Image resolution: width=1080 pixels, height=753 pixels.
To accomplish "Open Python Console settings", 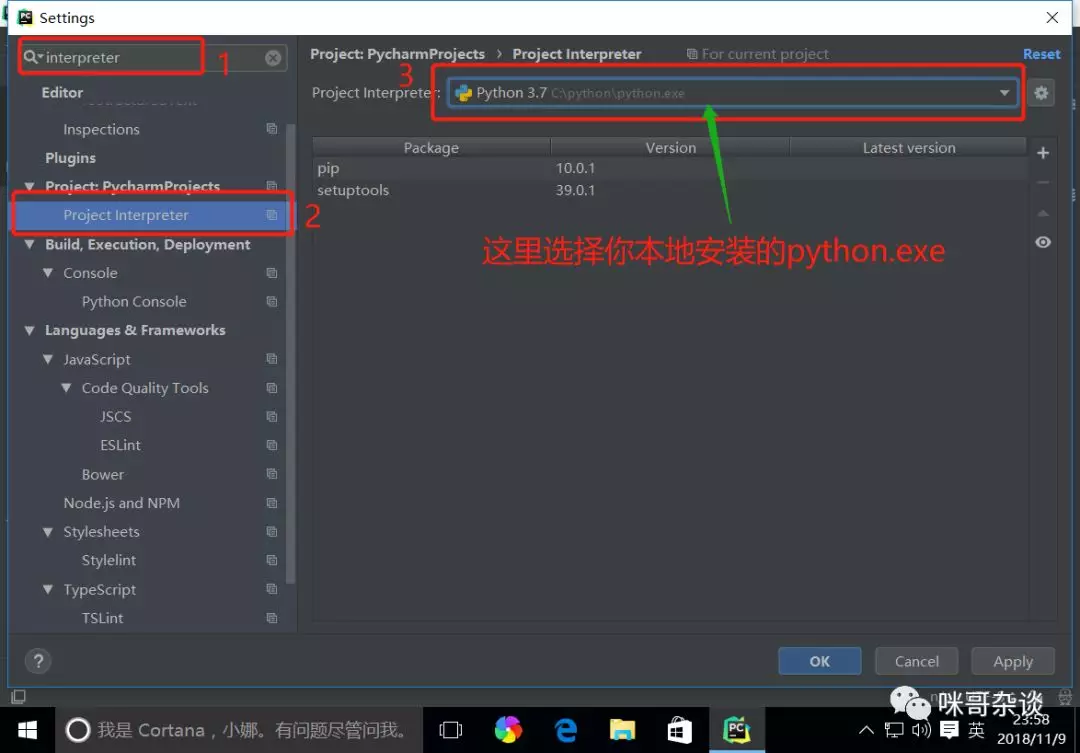I will pyautogui.click(x=134, y=302).
